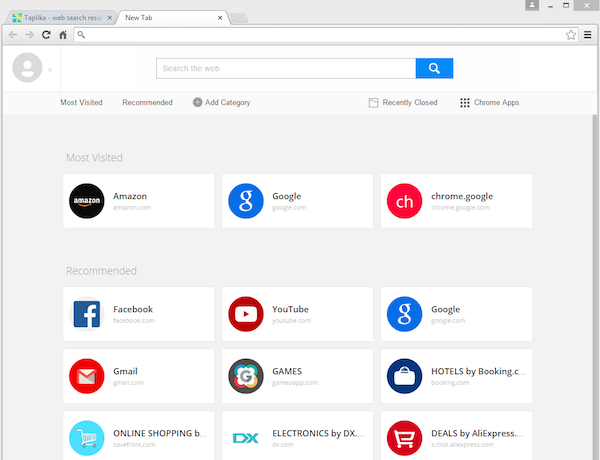Image resolution: width=600 pixels, height=460 pixels.
Task: Select the Recommended category tab
Action: 147,102
